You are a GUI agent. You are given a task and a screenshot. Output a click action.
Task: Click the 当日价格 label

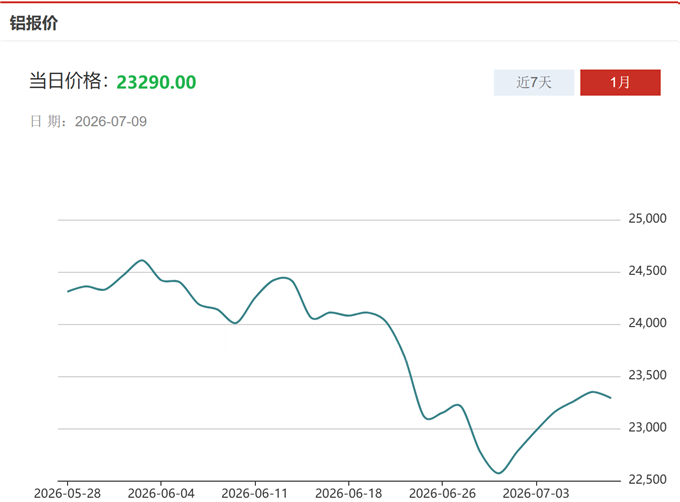(65, 81)
